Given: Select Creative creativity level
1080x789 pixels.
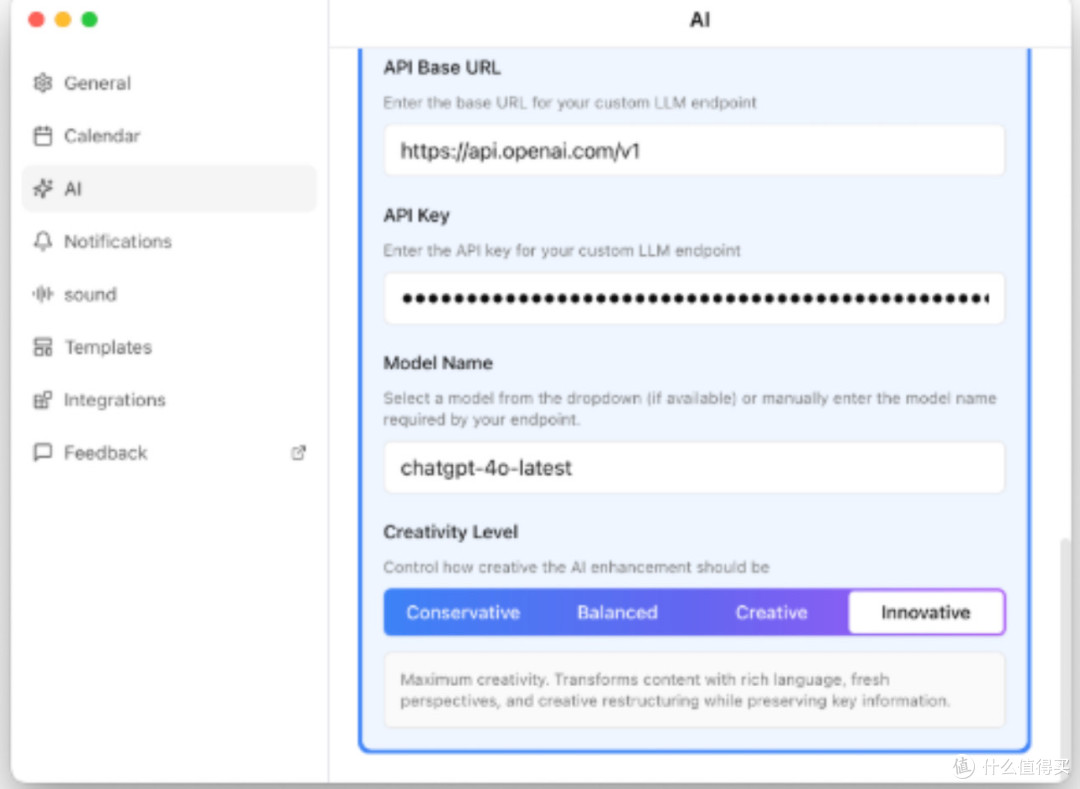Looking at the screenshot, I should point(771,612).
